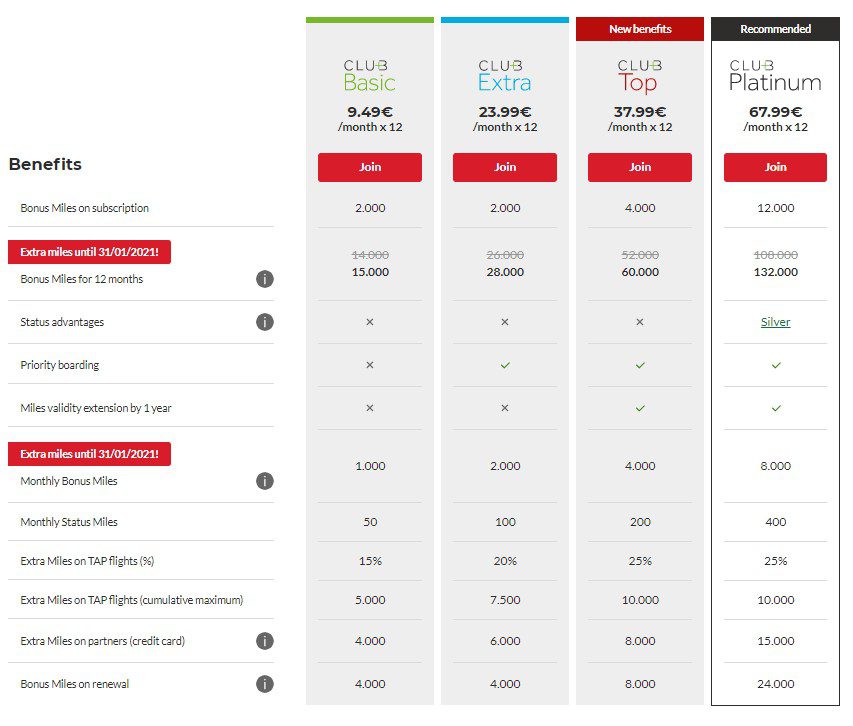
Task: Click the 7.500 cumulative maximum value
Action: (x=505, y=600)
